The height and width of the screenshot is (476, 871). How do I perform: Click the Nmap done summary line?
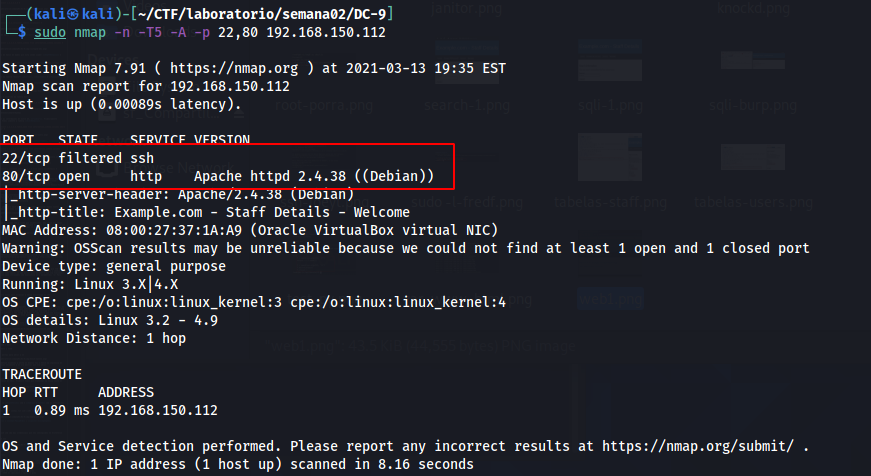(237, 464)
